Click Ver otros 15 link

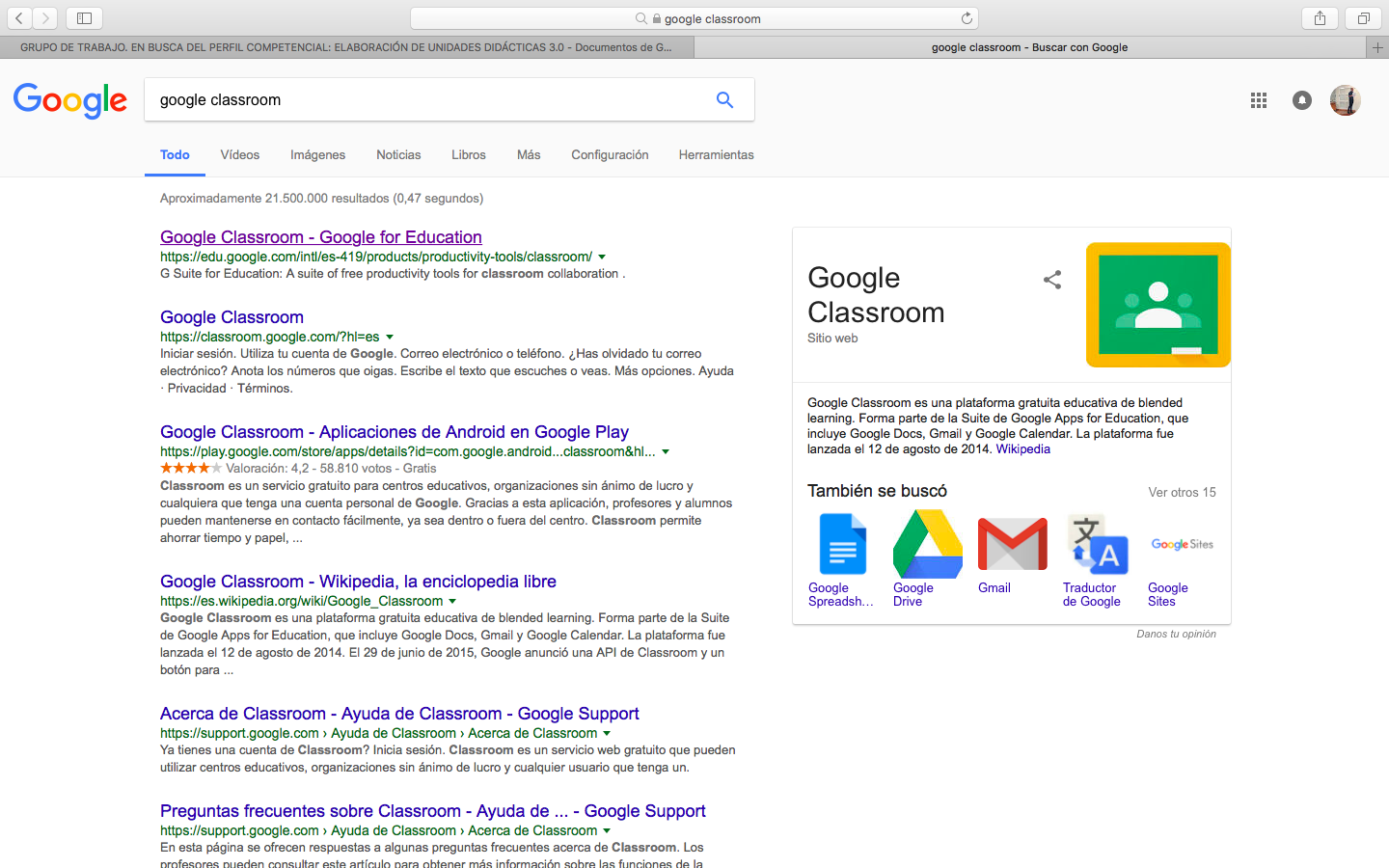tap(1182, 492)
